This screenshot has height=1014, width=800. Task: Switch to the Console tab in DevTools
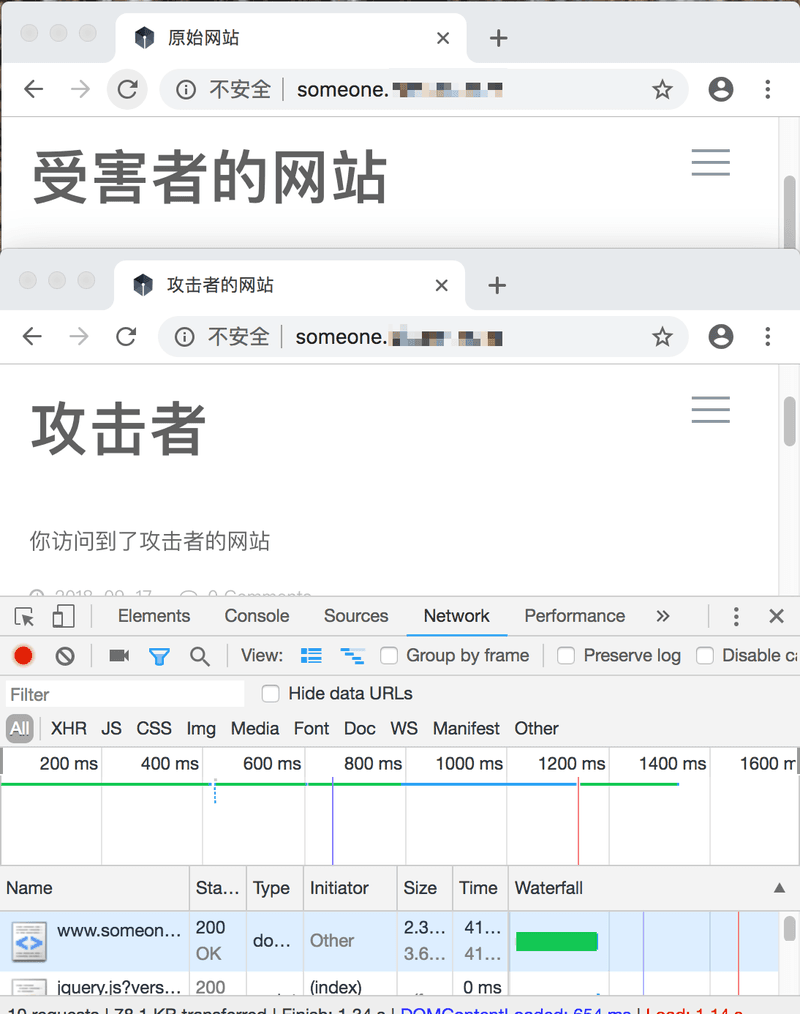click(257, 616)
